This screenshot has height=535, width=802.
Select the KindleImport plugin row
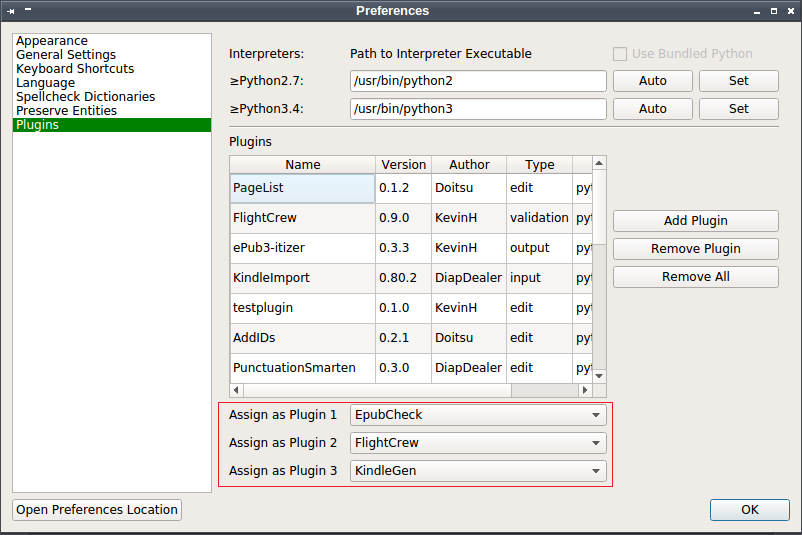[288, 278]
